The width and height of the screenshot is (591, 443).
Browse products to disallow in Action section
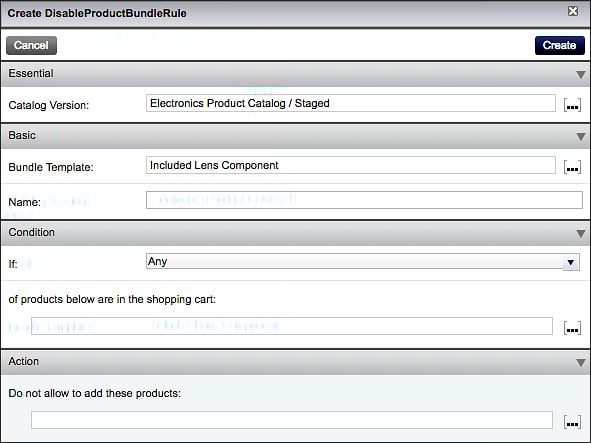572,422
